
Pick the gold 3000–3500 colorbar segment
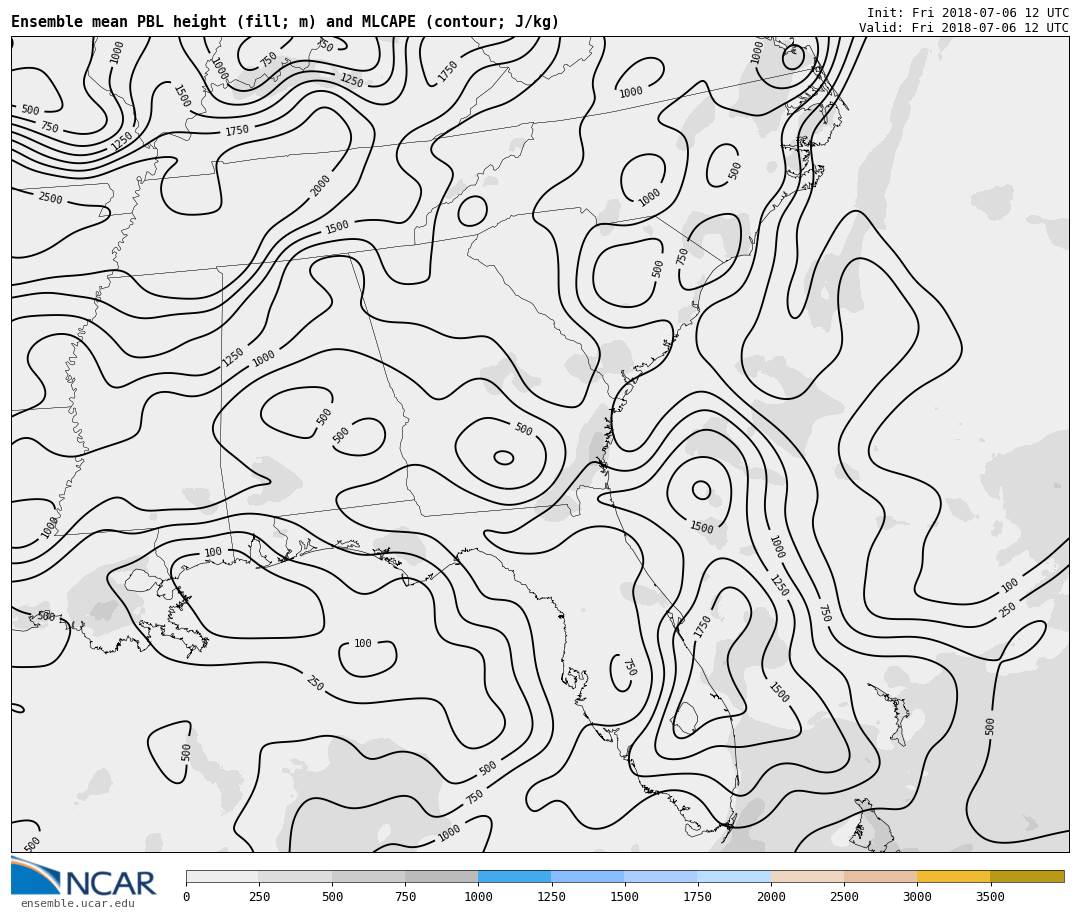click(x=953, y=876)
